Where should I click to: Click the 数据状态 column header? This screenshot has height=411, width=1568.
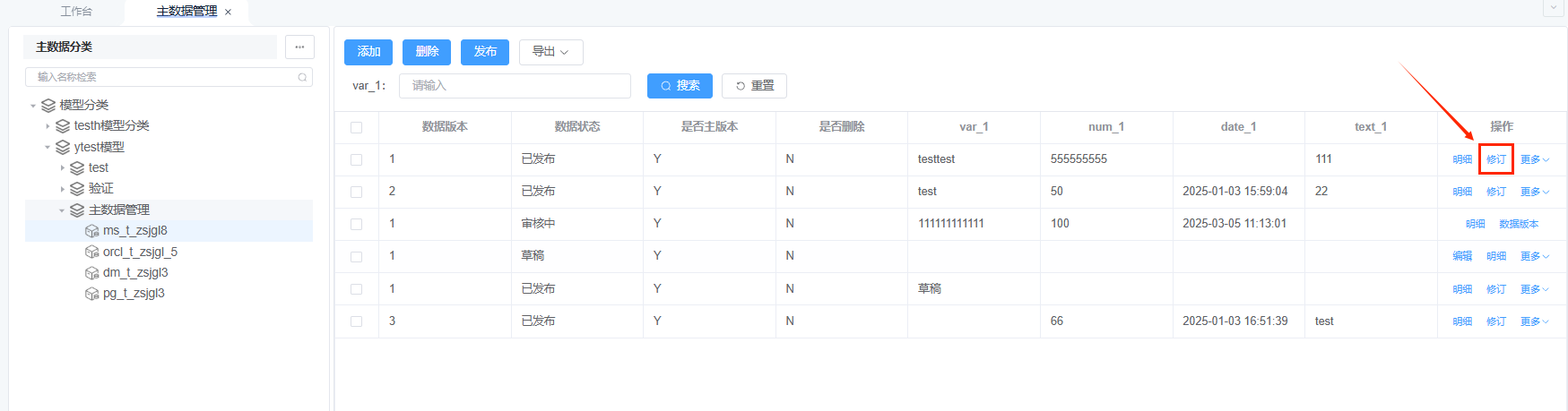[577, 127]
